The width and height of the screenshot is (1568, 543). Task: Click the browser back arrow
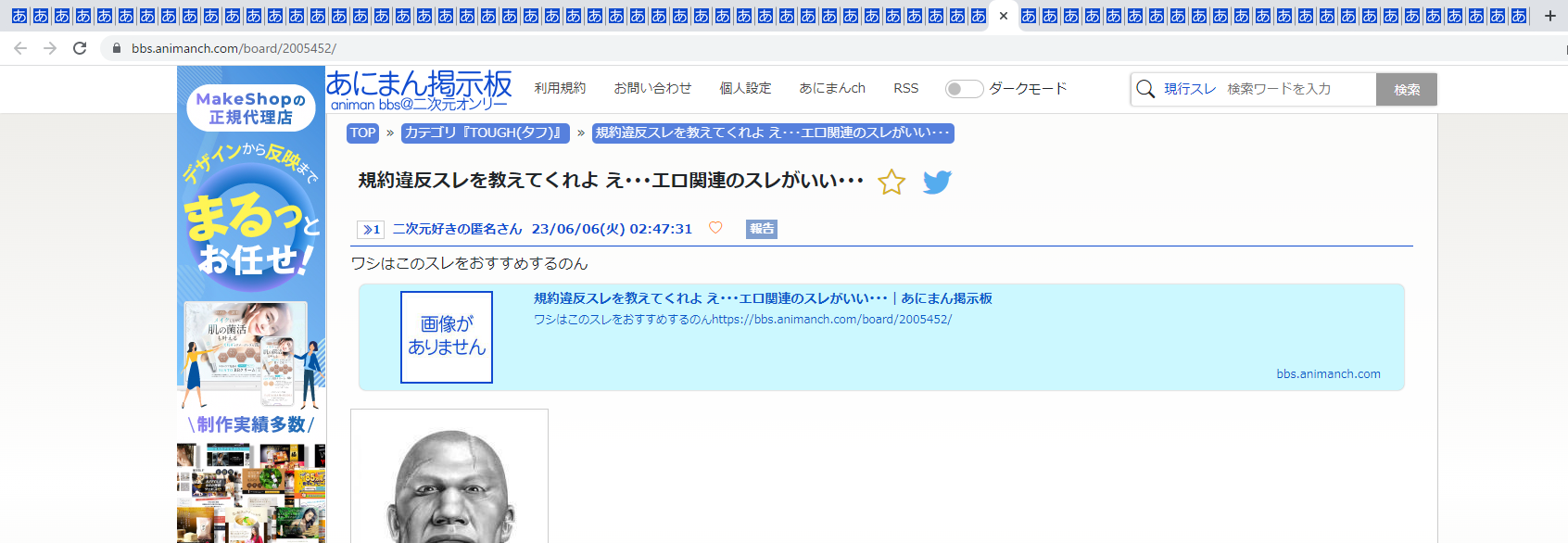[20, 48]
